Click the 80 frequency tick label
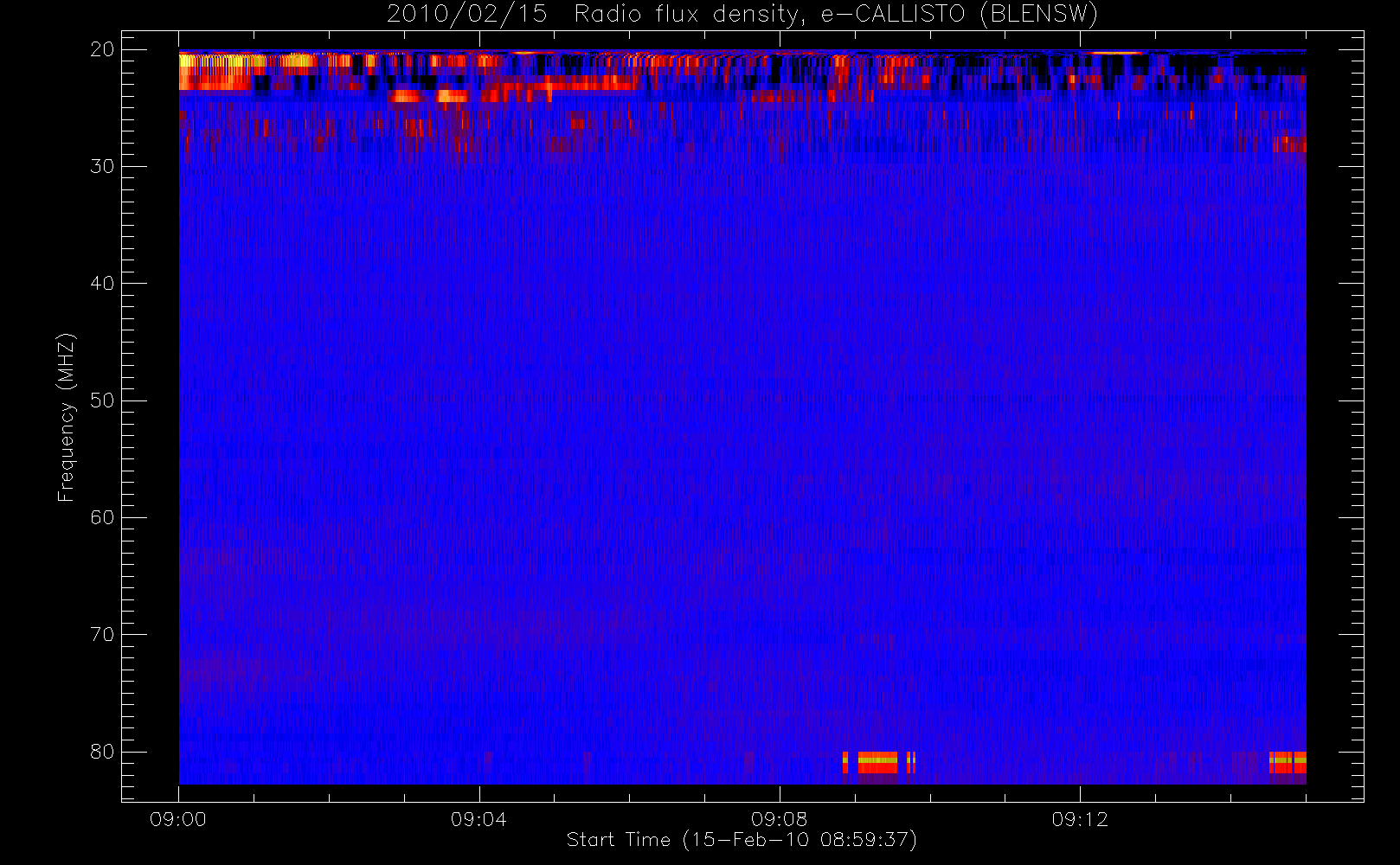This screenshot has height=865, width=1400. (x=102, y=752)
